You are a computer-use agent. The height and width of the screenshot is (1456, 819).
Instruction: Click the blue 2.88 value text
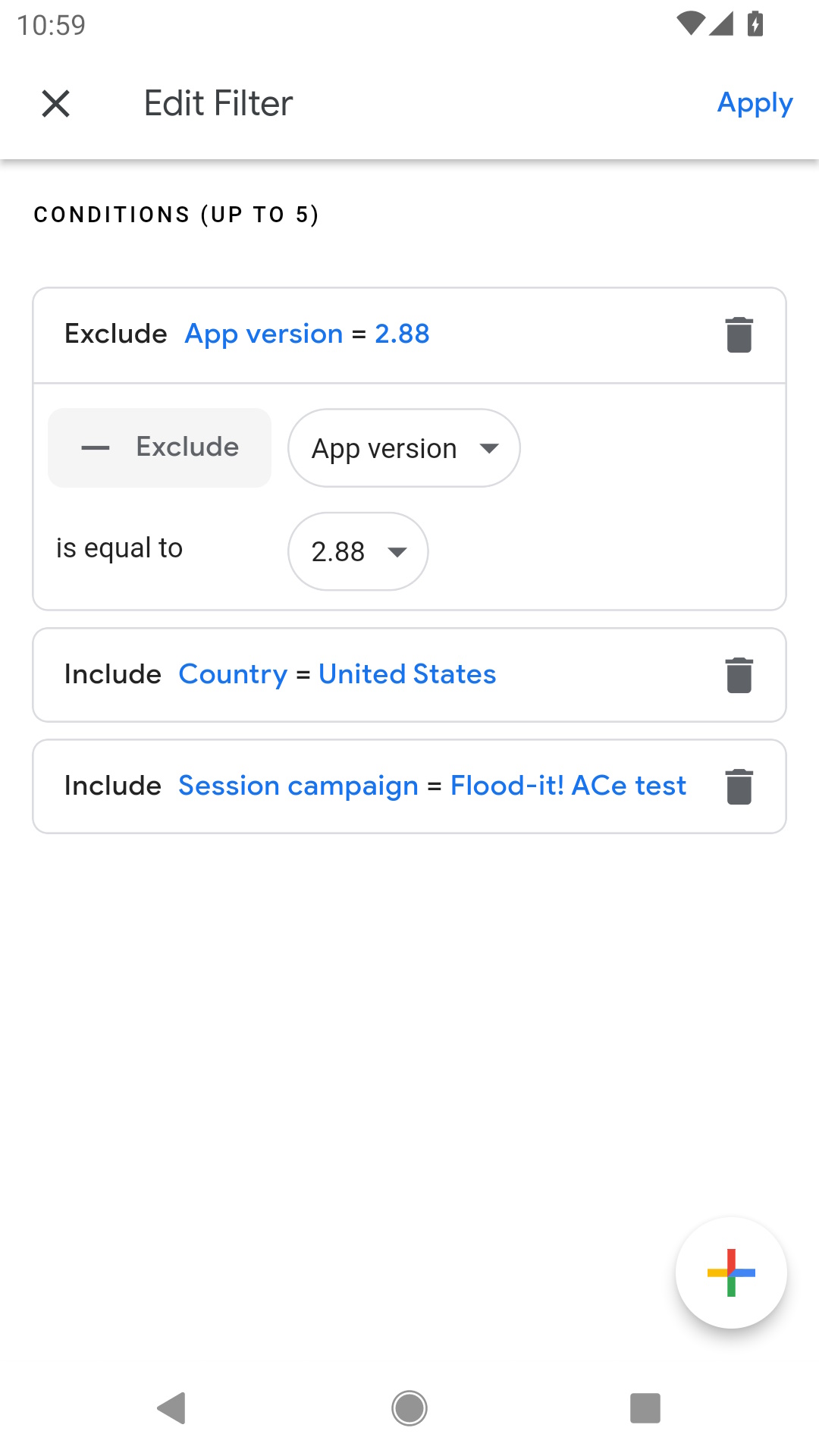pyautogui.click(x=402, y=334)
